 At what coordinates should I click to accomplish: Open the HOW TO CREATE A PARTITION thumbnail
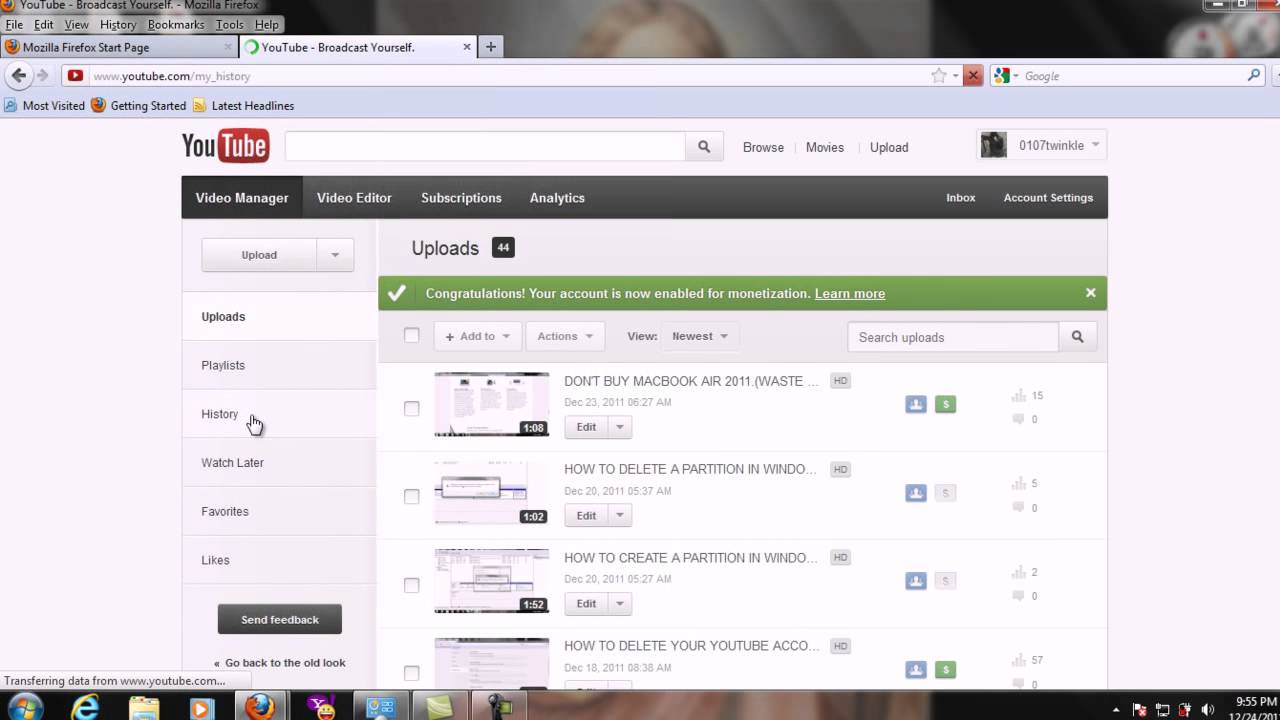492,581
